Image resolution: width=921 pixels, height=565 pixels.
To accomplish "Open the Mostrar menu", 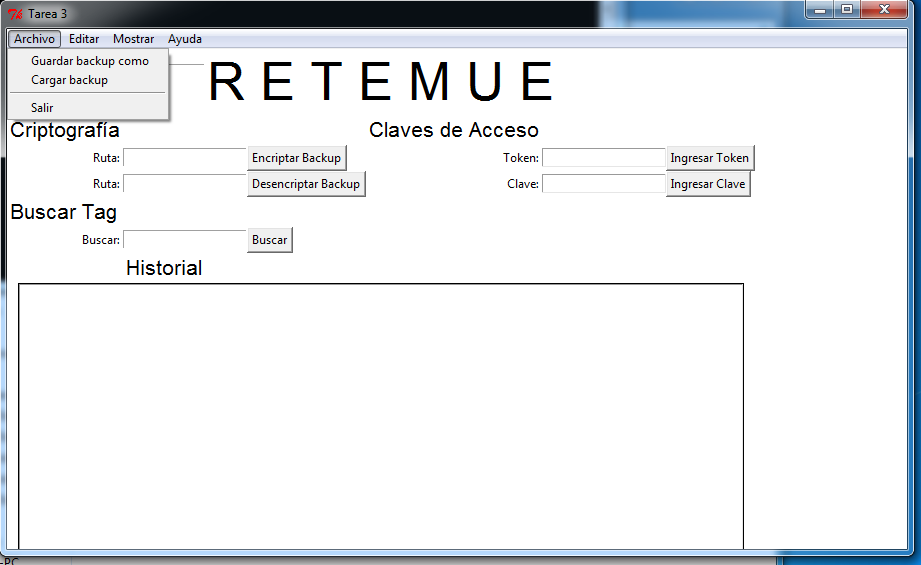I will (133, 39).
